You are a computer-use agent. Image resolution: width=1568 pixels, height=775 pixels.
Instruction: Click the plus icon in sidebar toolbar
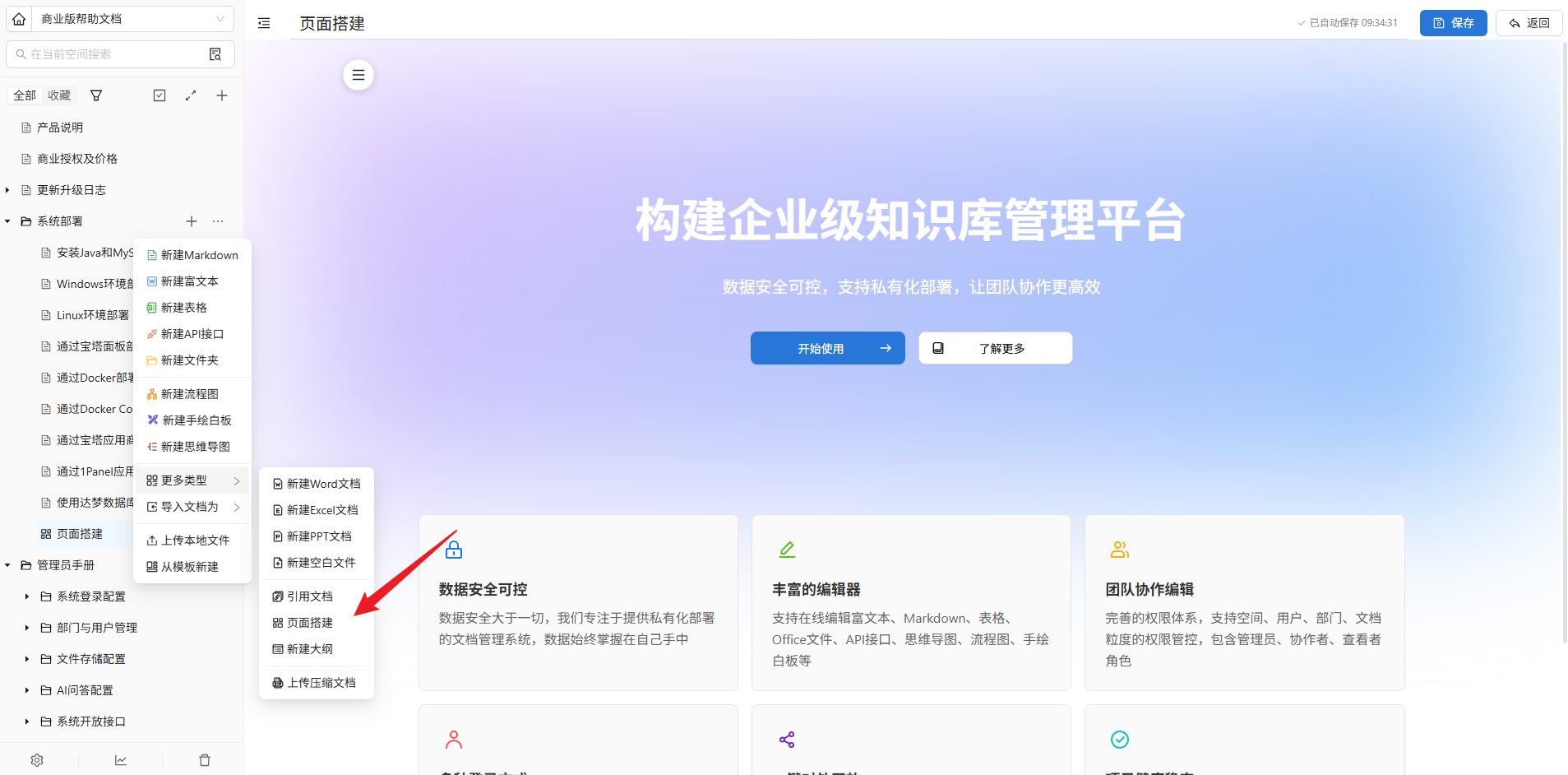click(x=222, y=95)
